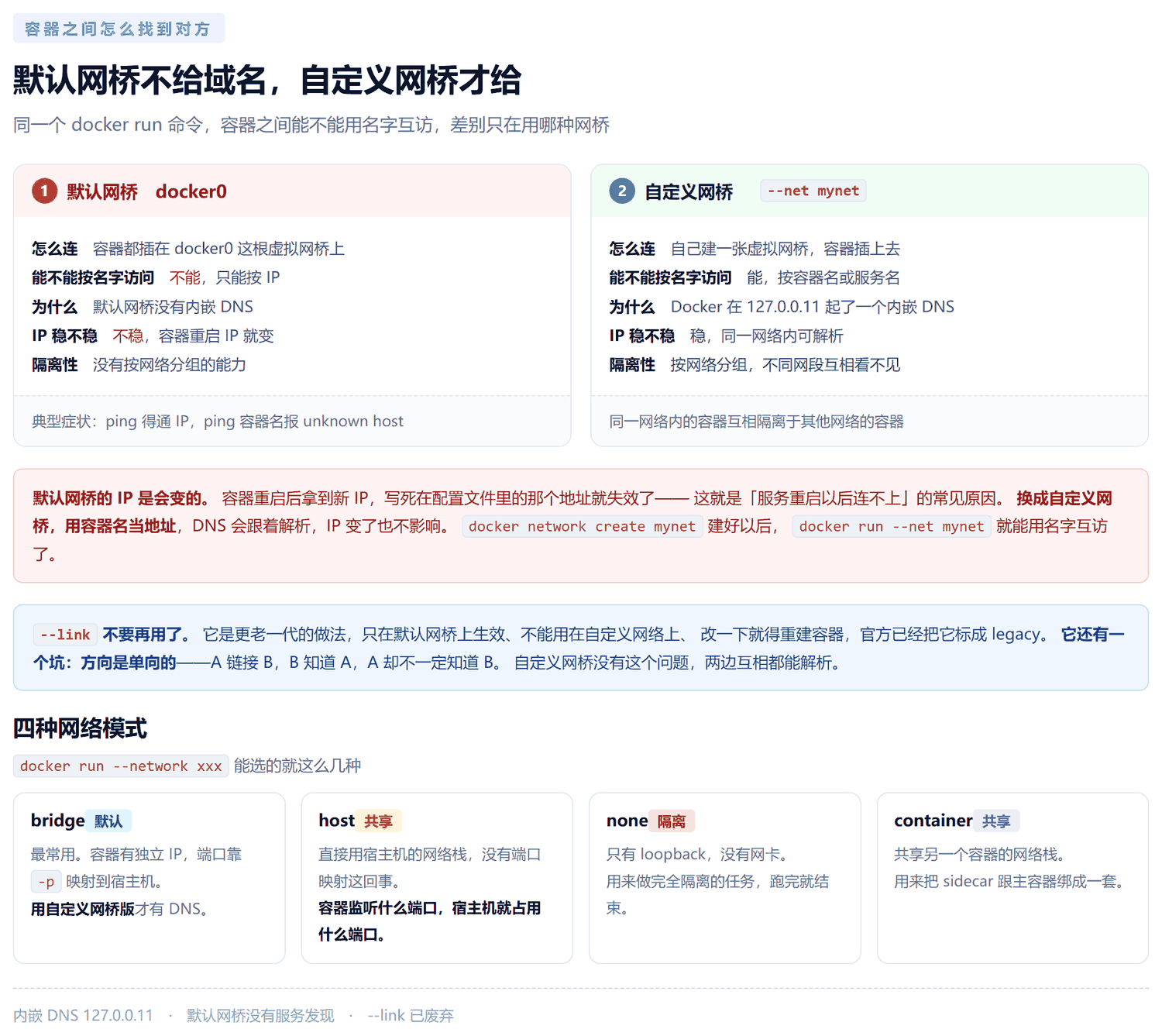
Task: Click the text 不稳，容器重启 IP 就变
Action: pyautogui.click(x=193, y=336)
